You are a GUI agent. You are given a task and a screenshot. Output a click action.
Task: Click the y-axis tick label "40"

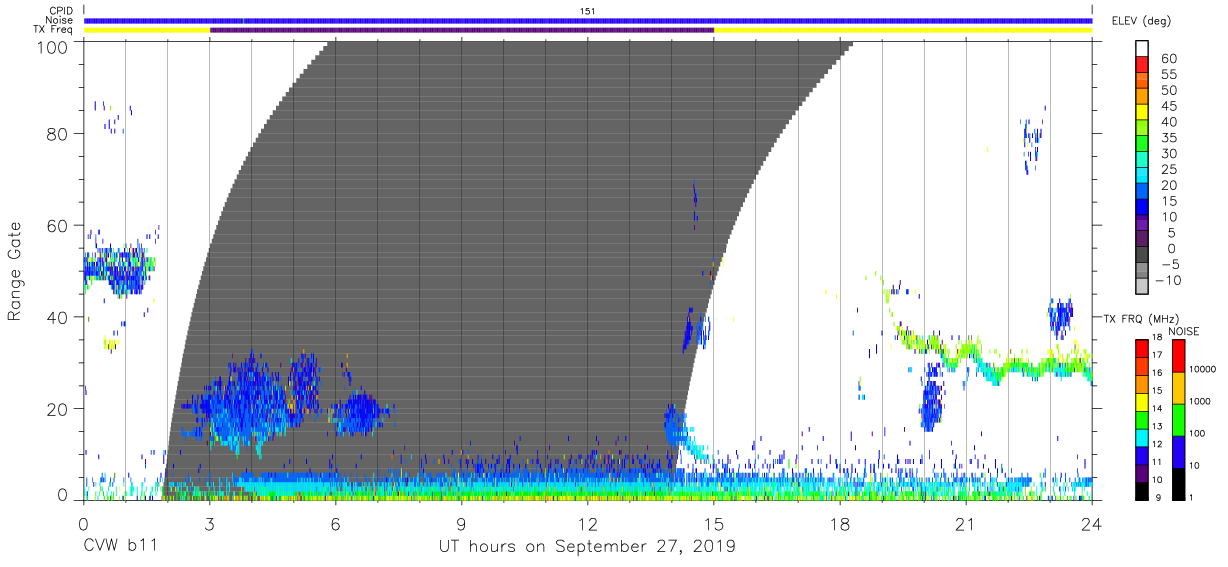(58, 318)
